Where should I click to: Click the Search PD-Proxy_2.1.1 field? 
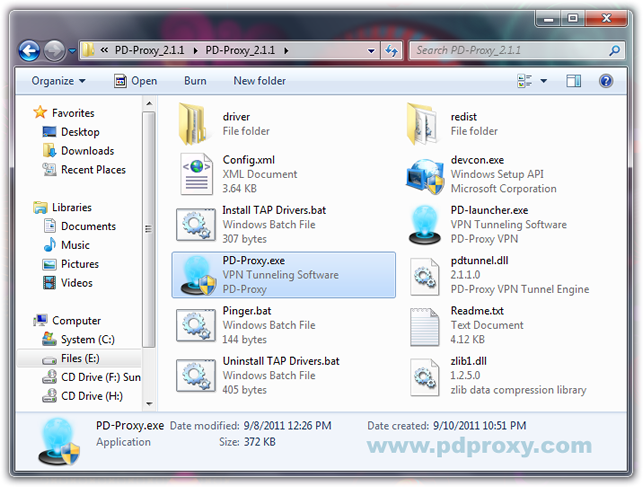(518, 50)
